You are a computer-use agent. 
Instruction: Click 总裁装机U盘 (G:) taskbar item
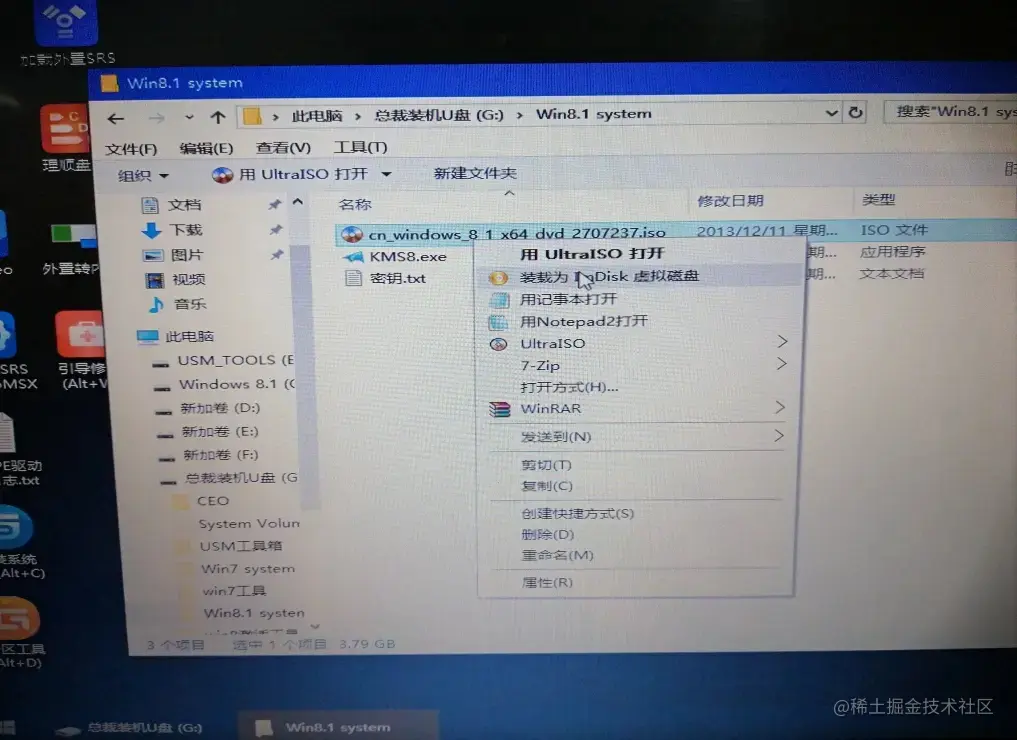(130, 728)
